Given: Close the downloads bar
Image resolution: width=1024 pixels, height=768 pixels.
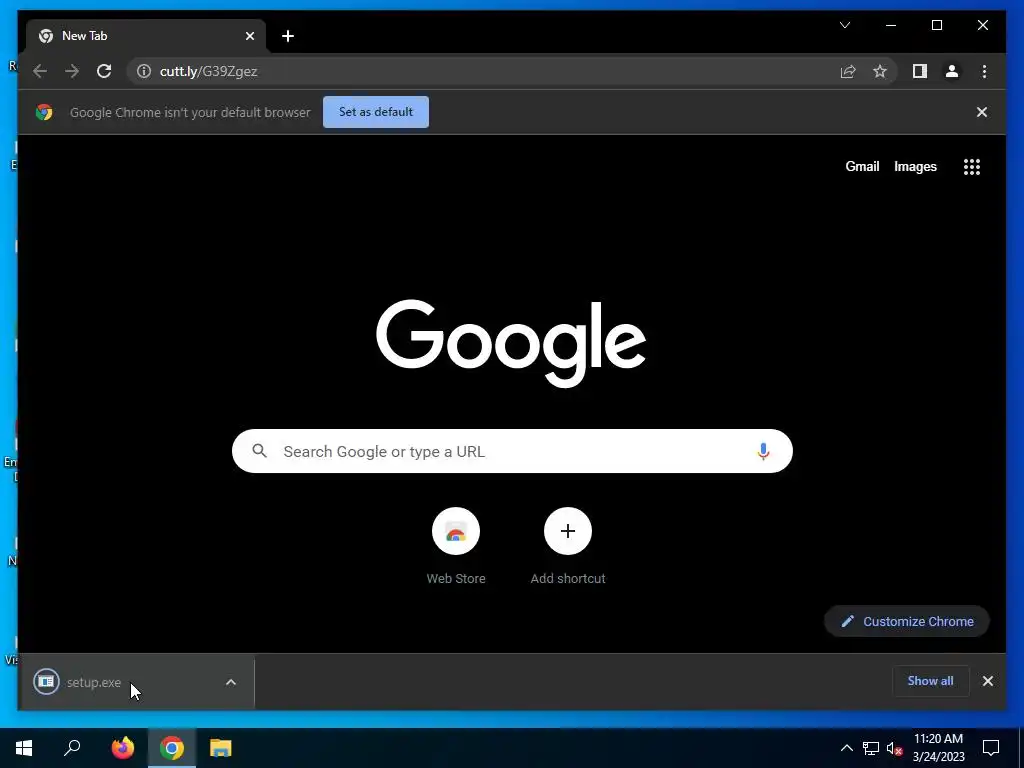Looking at the screenshot, I should click(x=987, y=681).
